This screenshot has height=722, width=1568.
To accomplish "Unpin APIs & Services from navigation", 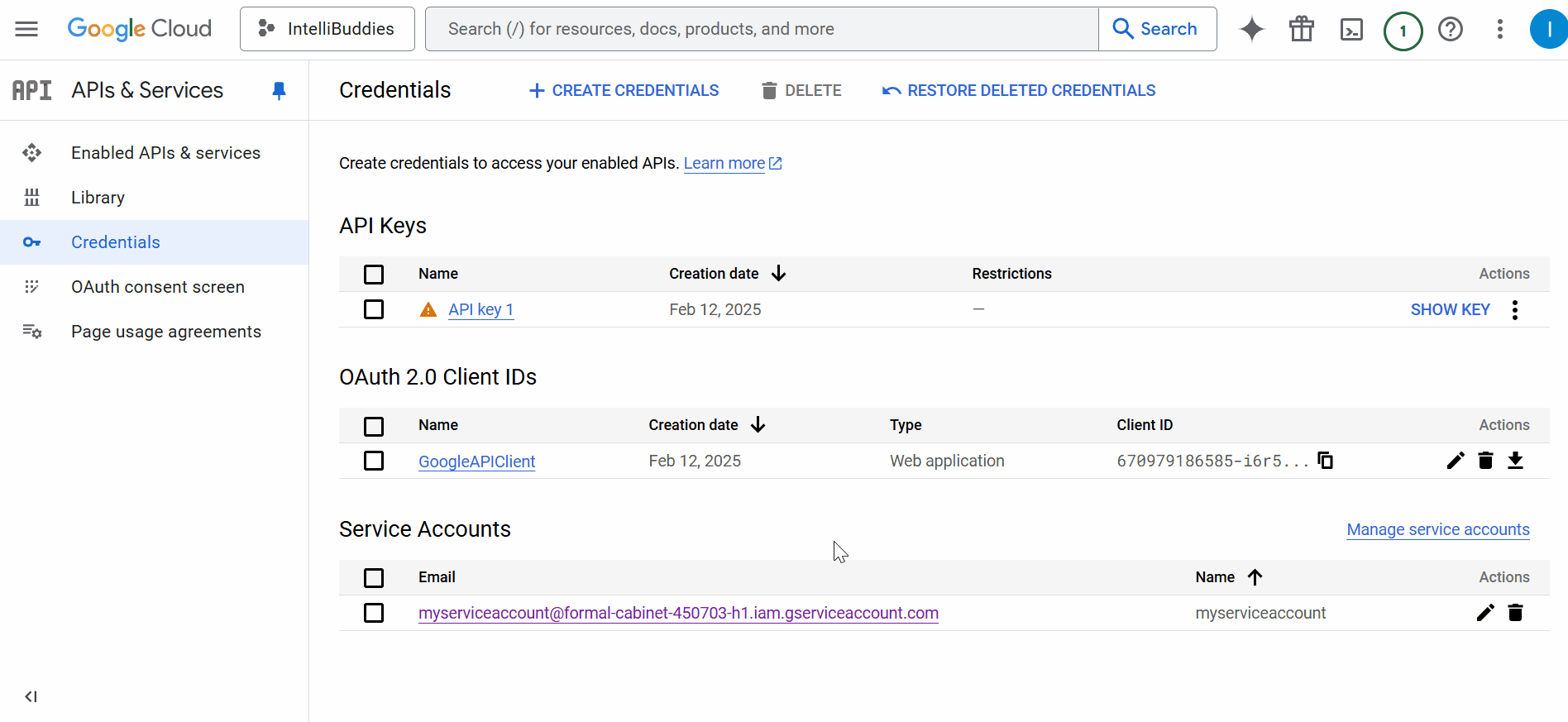I will [279, 90].
